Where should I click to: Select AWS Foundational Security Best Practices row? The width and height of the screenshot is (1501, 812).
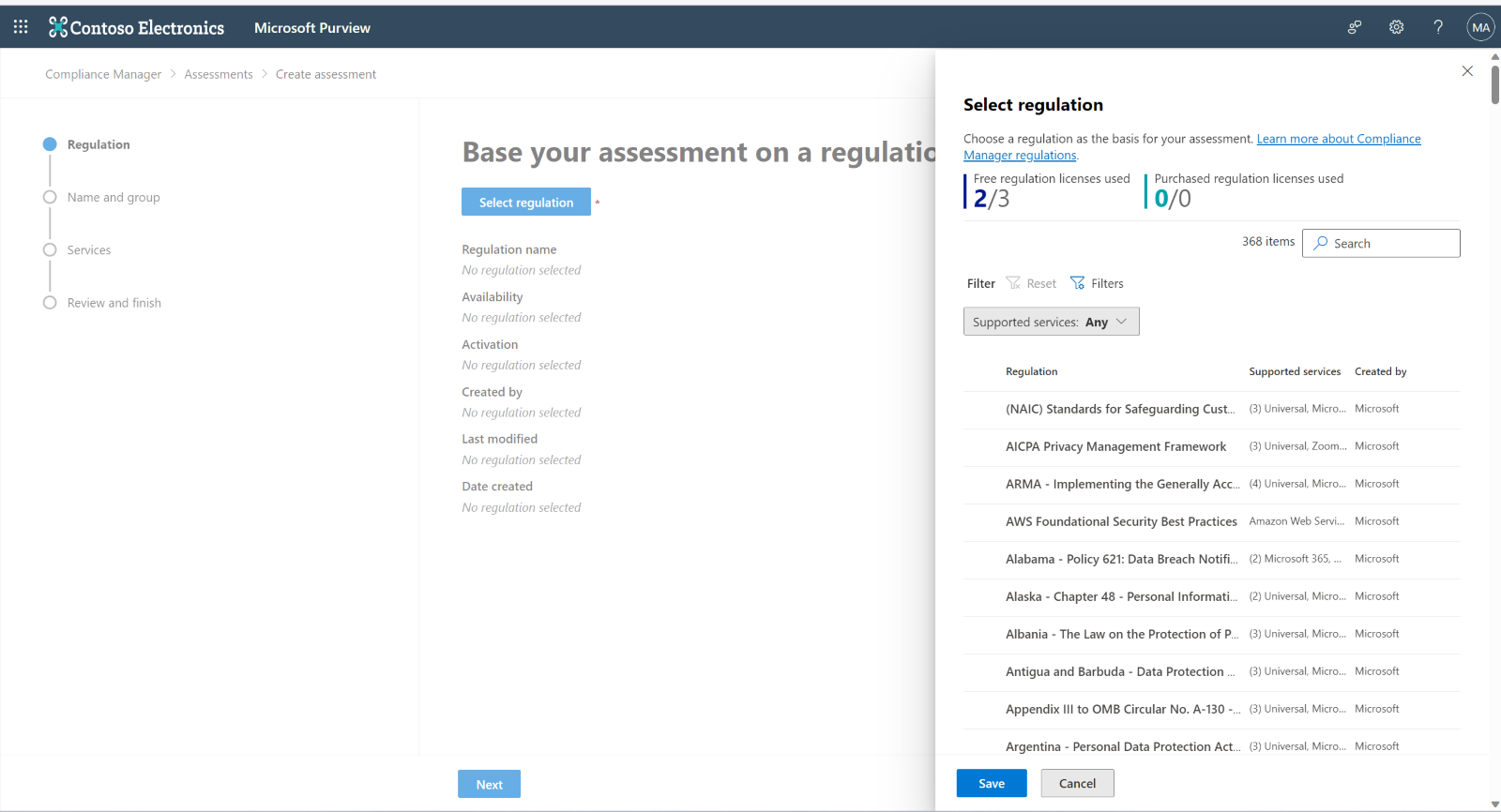1211,522
